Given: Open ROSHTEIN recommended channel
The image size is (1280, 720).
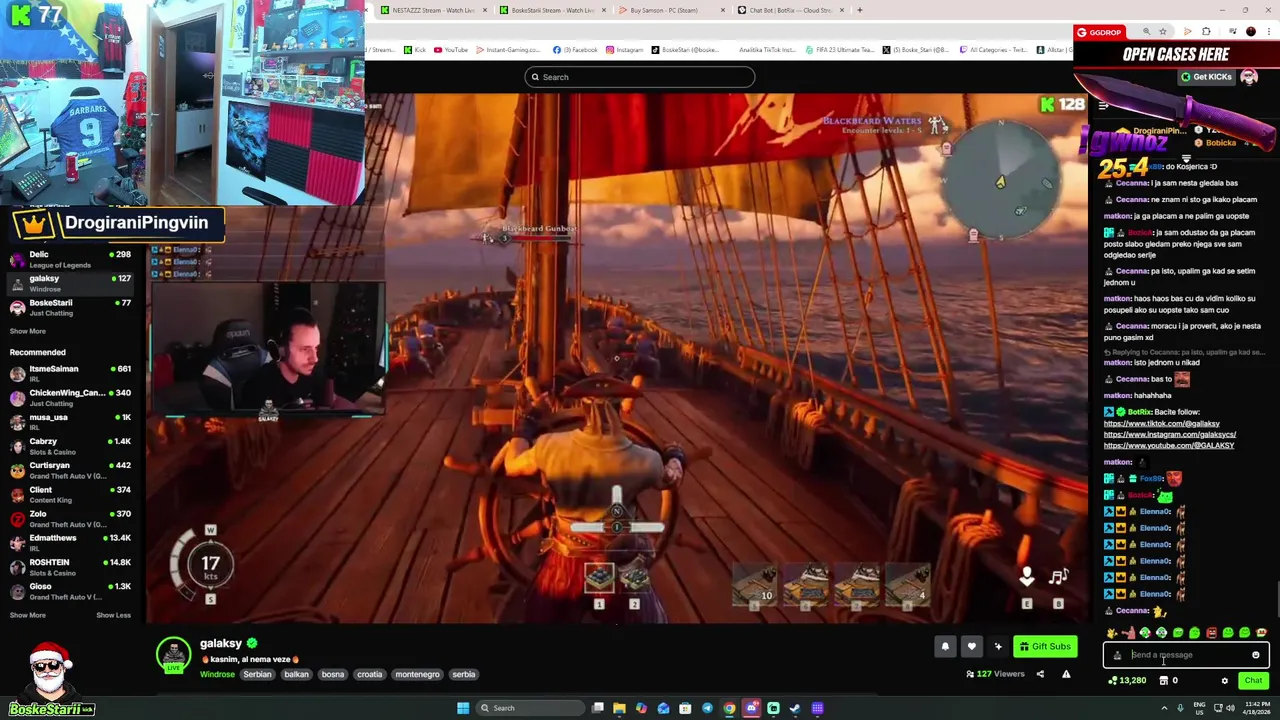Looking at the screenshot, I should (x=70, y=567).
